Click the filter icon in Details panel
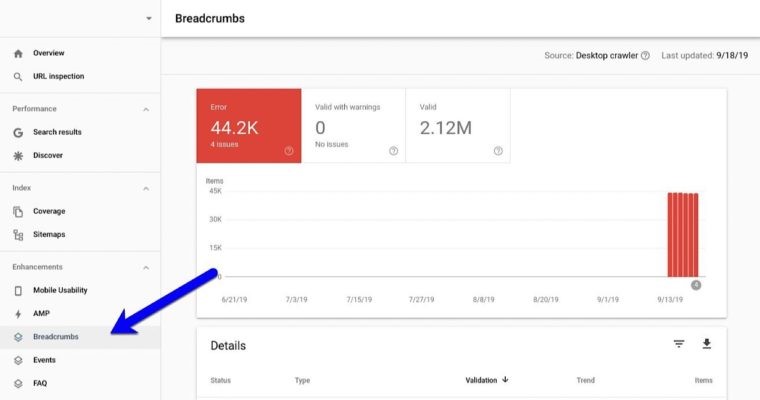 point(679,344)
